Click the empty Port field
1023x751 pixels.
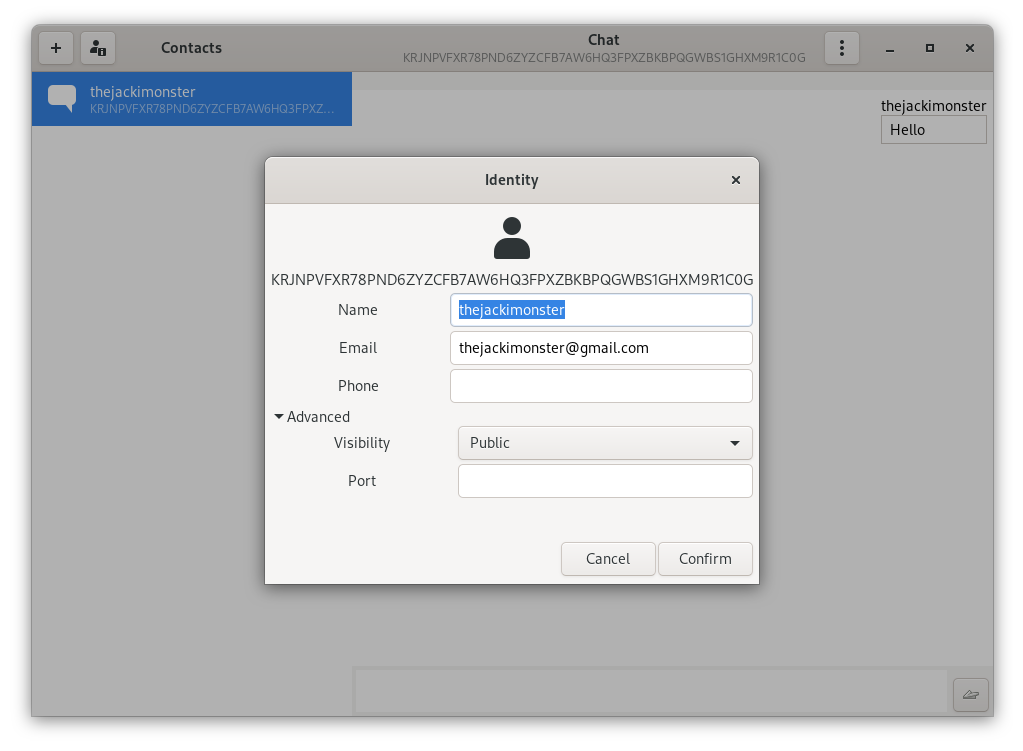coord(605,481)
